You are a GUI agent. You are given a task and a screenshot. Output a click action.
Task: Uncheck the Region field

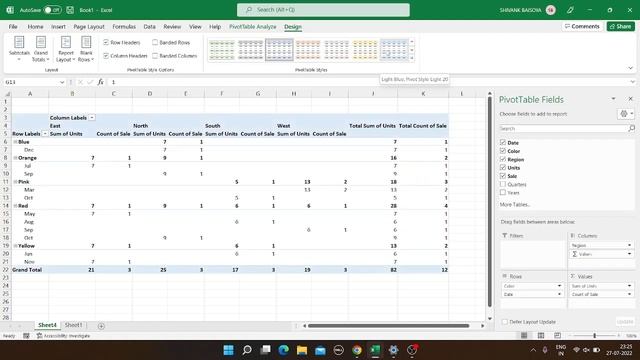tap(503, 159)
